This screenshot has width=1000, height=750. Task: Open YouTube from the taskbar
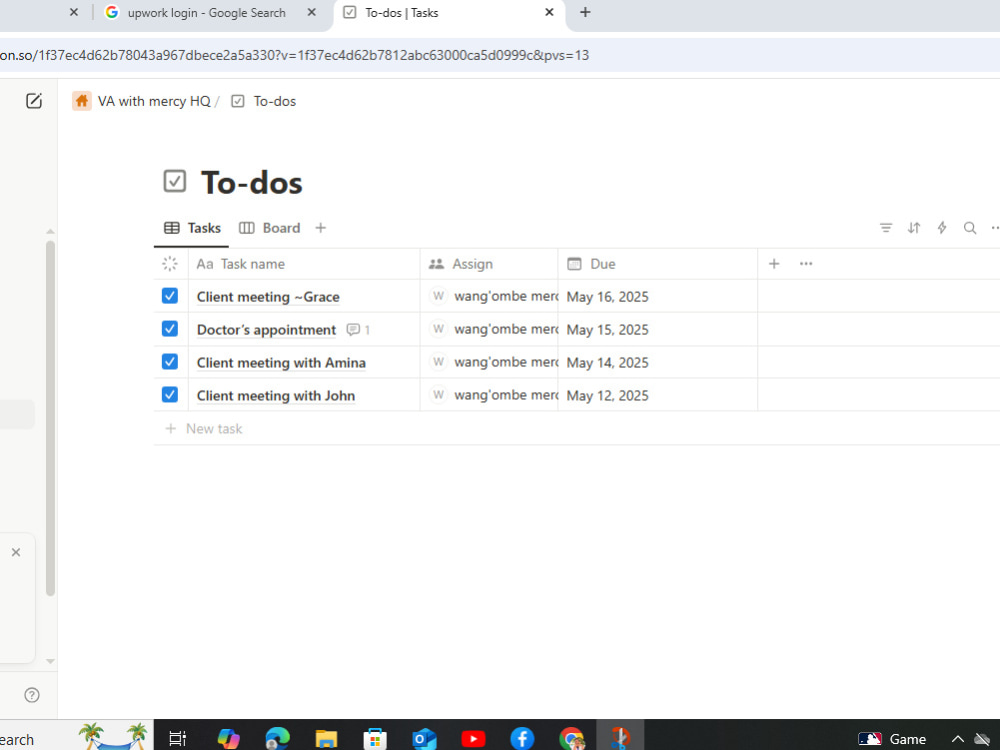coord(473,739)
